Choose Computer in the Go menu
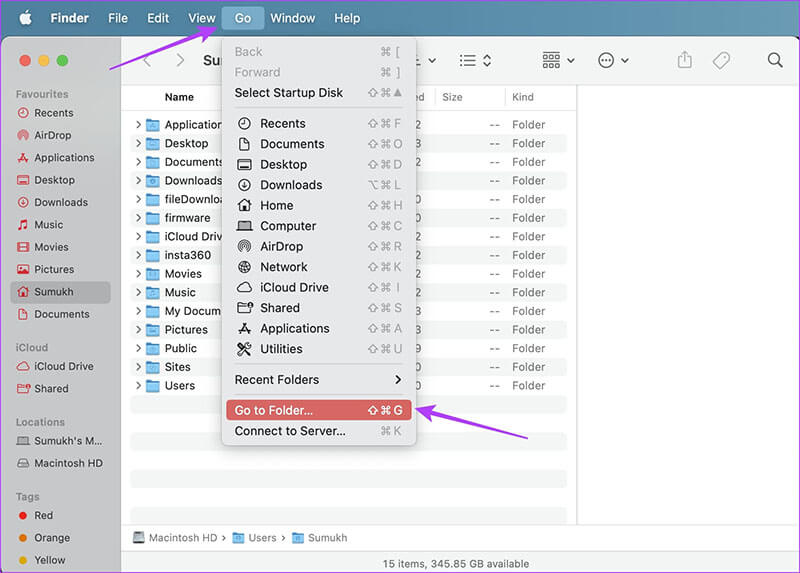This screenshot has height=573, width=800. click(x=319, y=226)
